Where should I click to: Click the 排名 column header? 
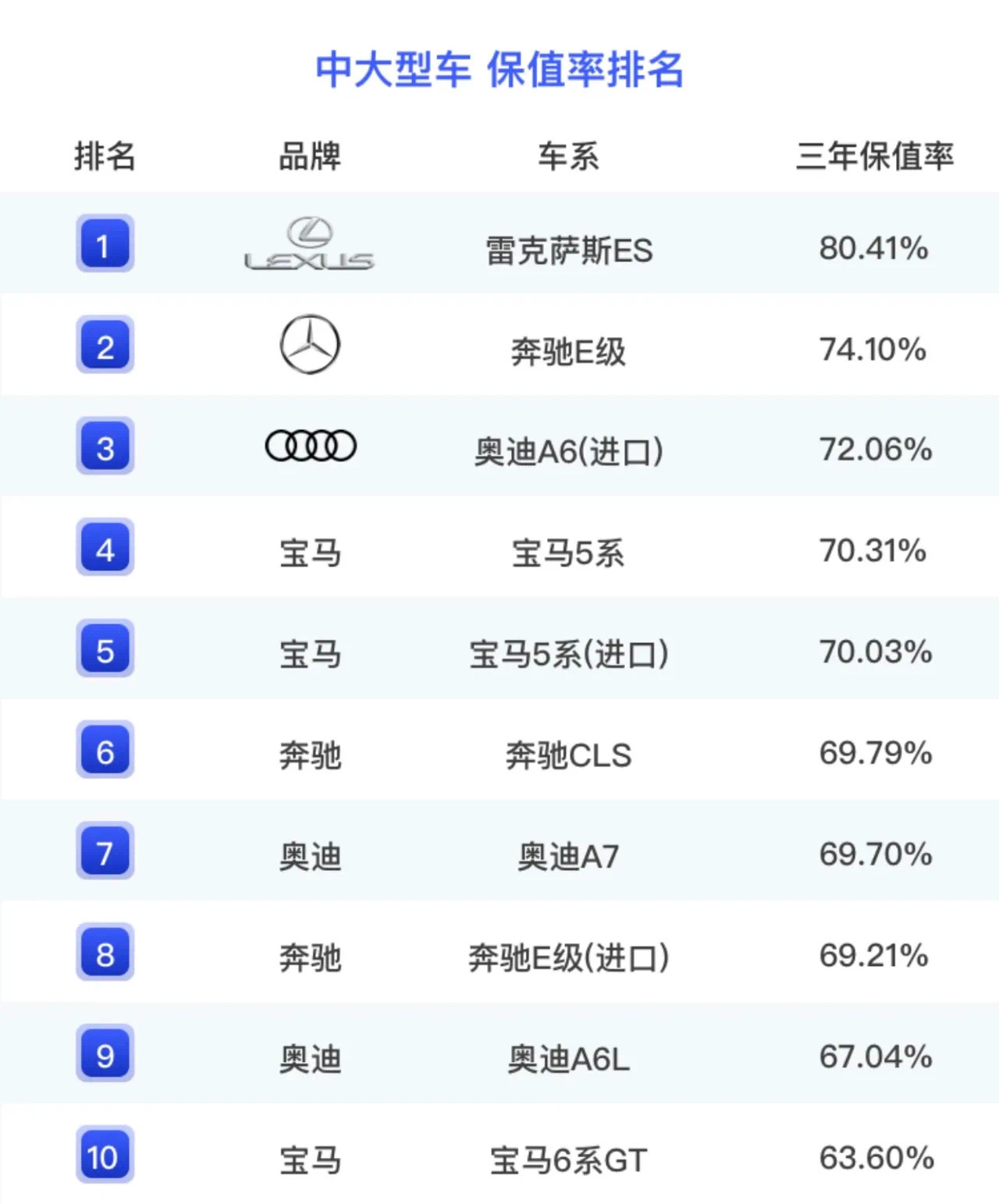point(105,156)
